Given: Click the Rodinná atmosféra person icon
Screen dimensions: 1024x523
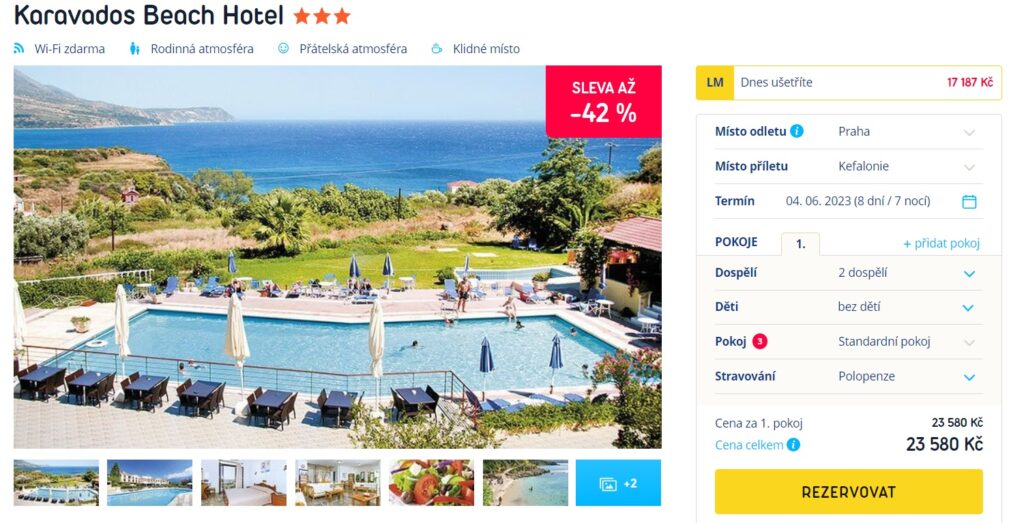Looking at the screenshot, I should tap(135, 48).
